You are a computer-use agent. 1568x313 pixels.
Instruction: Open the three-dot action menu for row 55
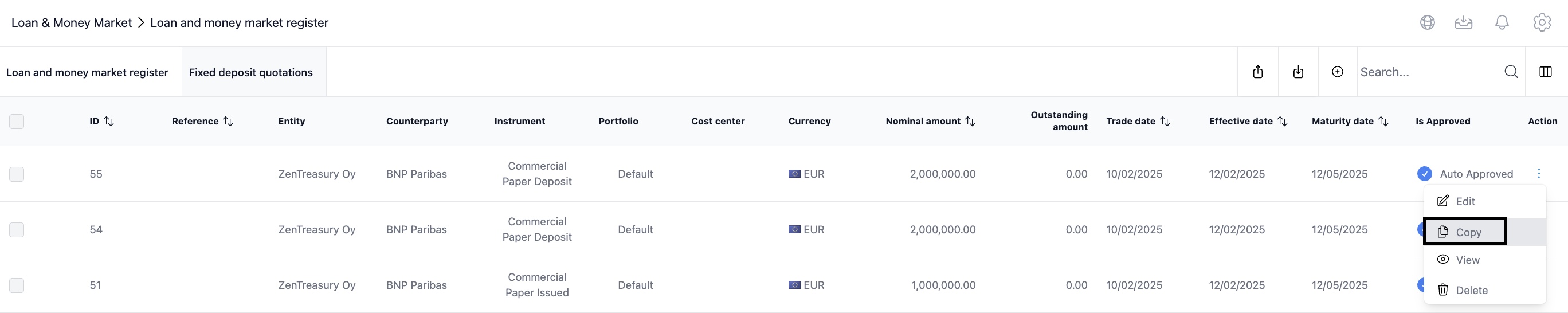click(x=1538, y=174)
